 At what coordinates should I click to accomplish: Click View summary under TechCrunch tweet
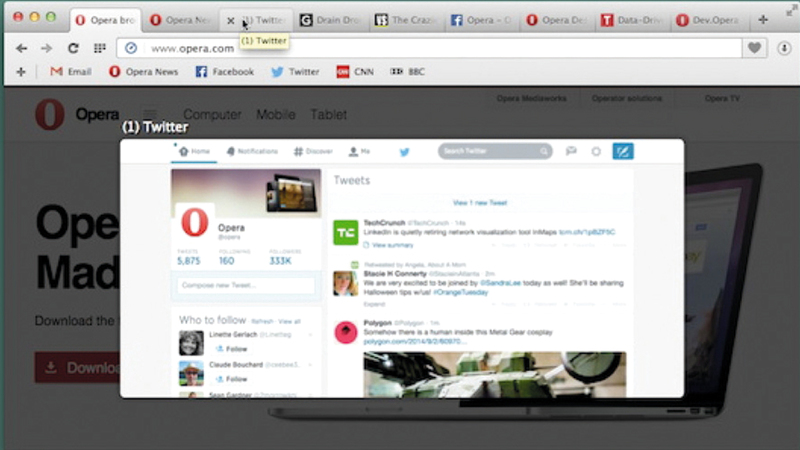click(392, 245)
